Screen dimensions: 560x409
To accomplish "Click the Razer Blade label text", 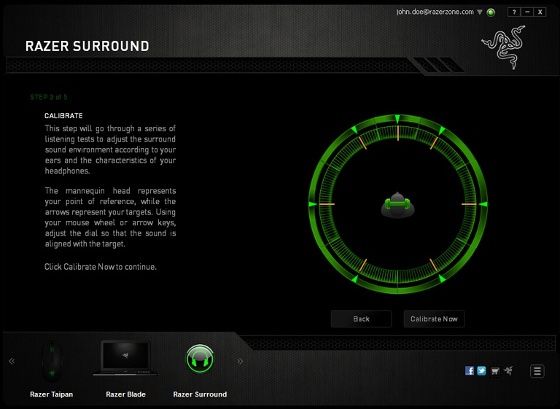I will (125, 394).
